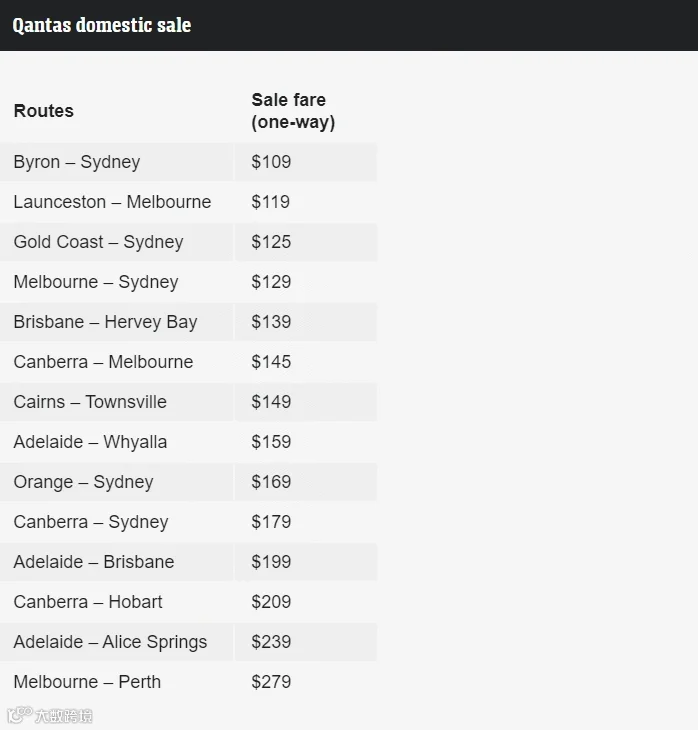The height and width of the screenshot is (730, 698).
Task: Select the Adelaide – Brisbane route
Action: click(94, 562)
